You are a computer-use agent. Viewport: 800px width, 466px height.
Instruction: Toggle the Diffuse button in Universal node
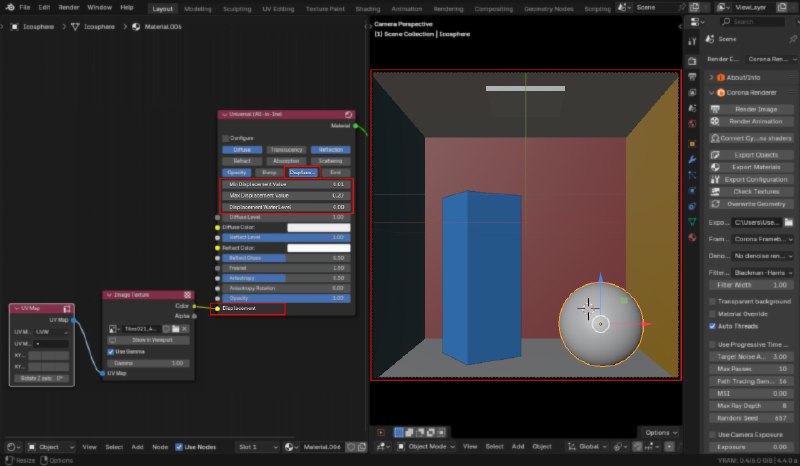pos(242,150)
